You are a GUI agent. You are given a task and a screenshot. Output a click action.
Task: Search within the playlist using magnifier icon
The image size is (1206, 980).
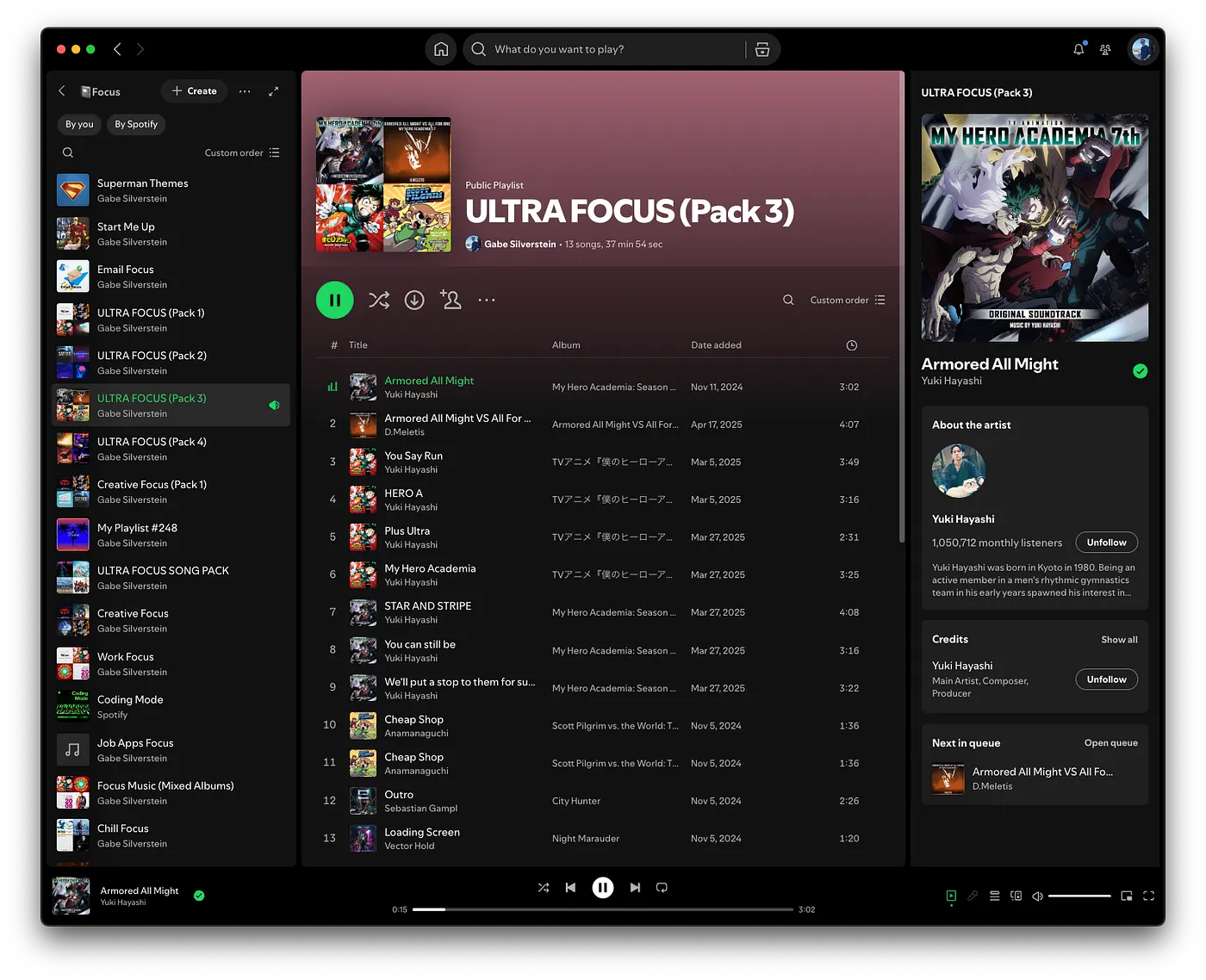pyautogui.click(x=788, y=300)
